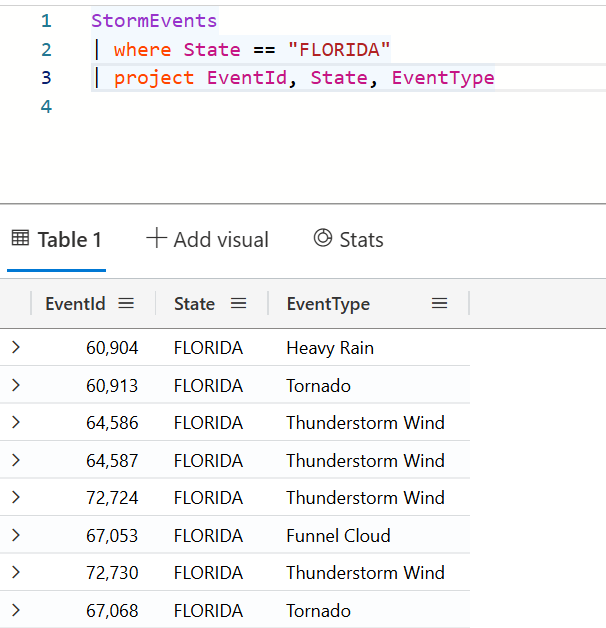This screenshot has width=606, height=628.
Task: Sort by the EventType column header
Action: [328, 304]
